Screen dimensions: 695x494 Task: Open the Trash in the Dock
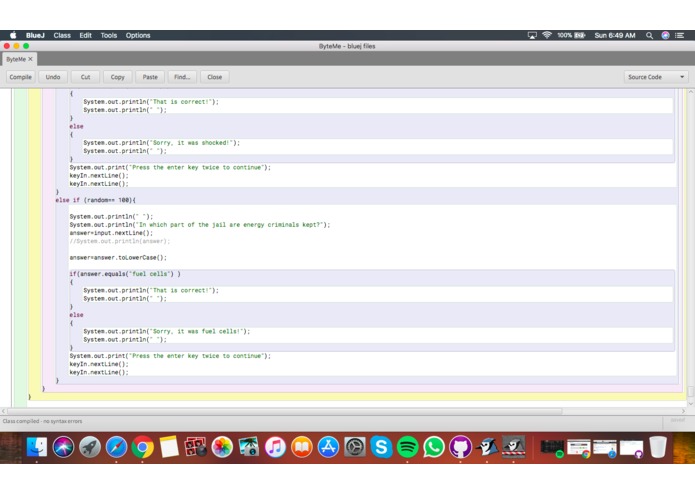(658, 447)
